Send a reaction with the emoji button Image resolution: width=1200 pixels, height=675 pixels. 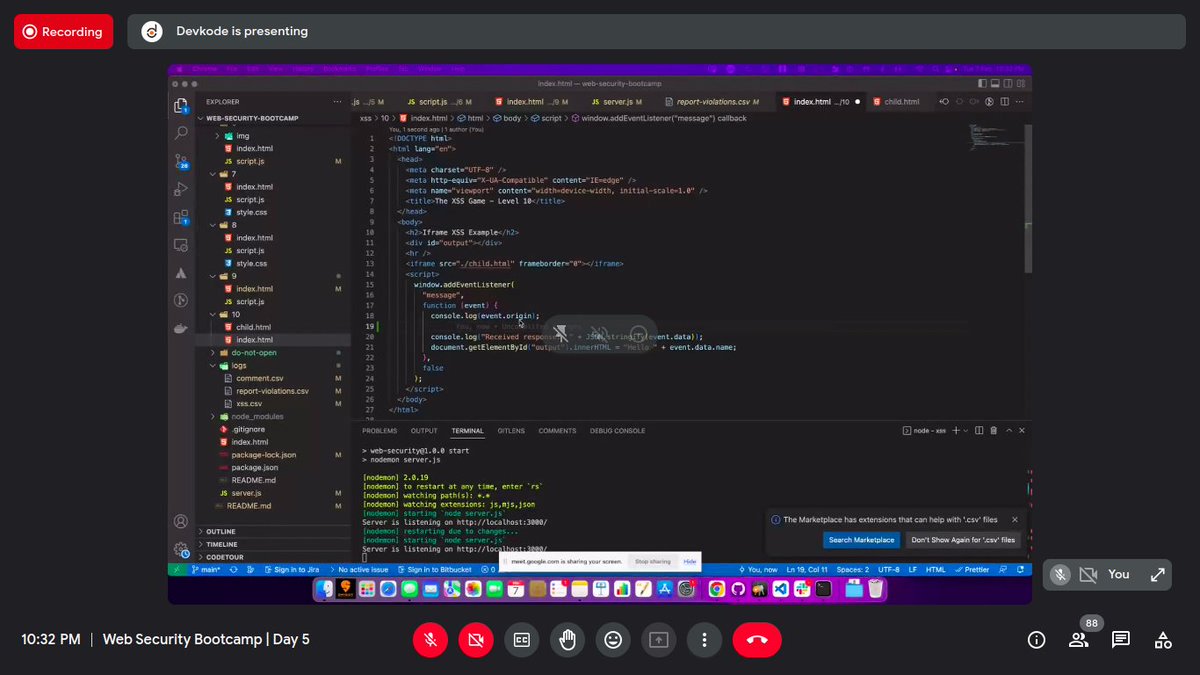pyautogui.click(x=612, y=640)
